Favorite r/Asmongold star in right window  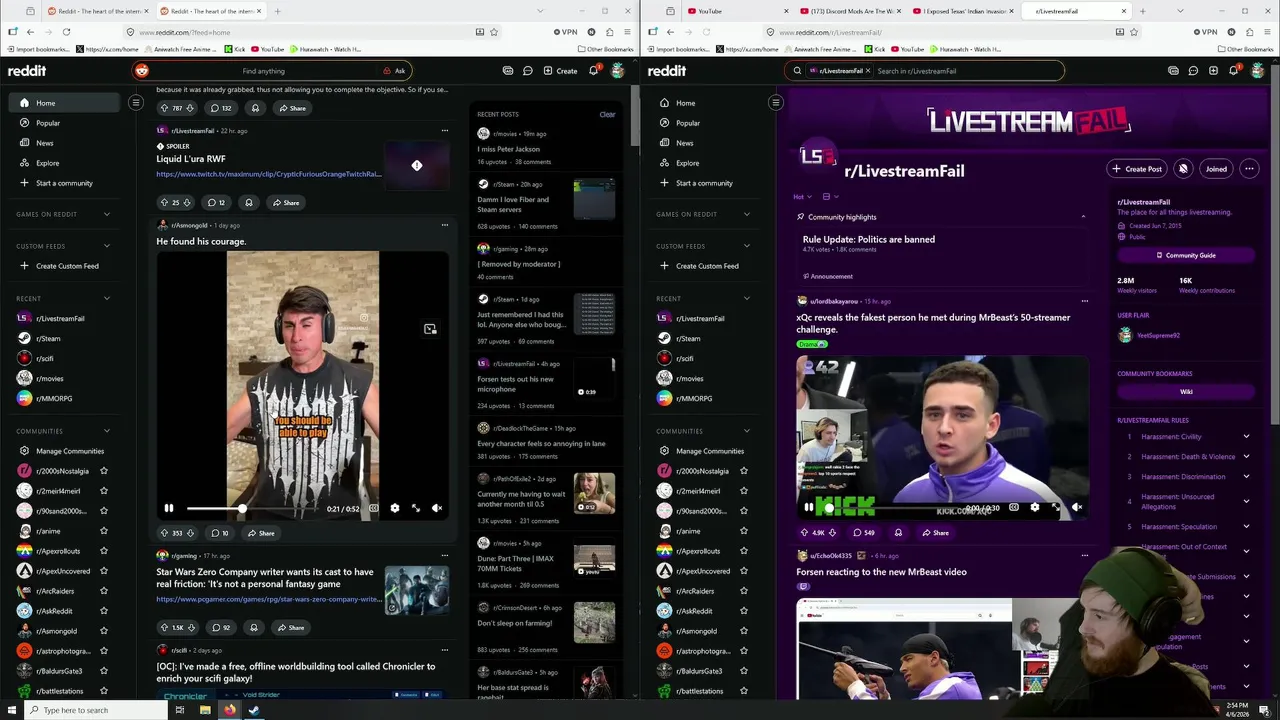(x=744, y=631)
